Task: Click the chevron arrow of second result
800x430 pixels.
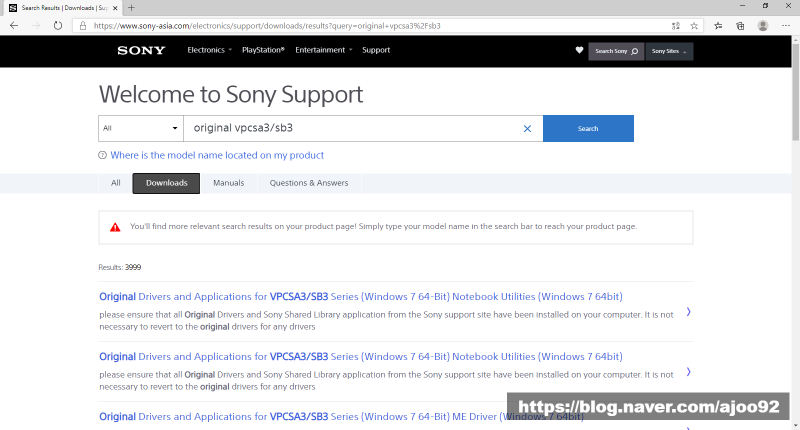Action: coord(688,372)
